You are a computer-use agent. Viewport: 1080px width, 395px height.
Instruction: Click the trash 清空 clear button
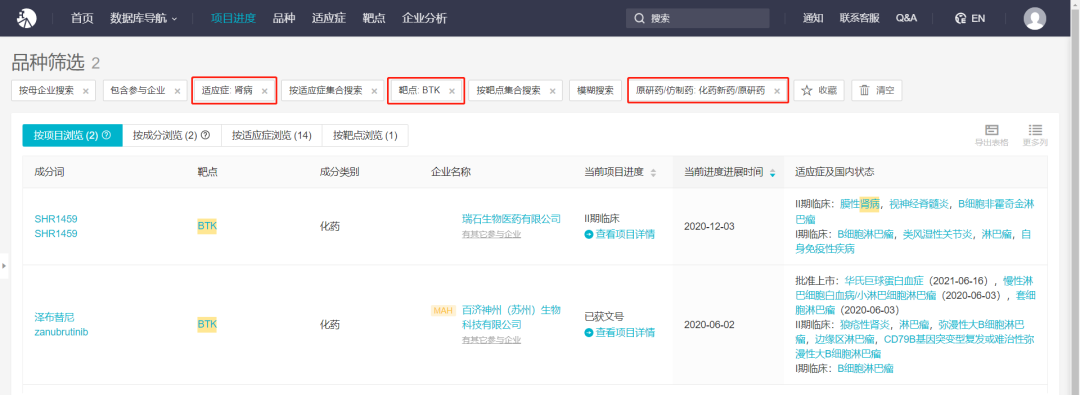[x=876, y=90]
